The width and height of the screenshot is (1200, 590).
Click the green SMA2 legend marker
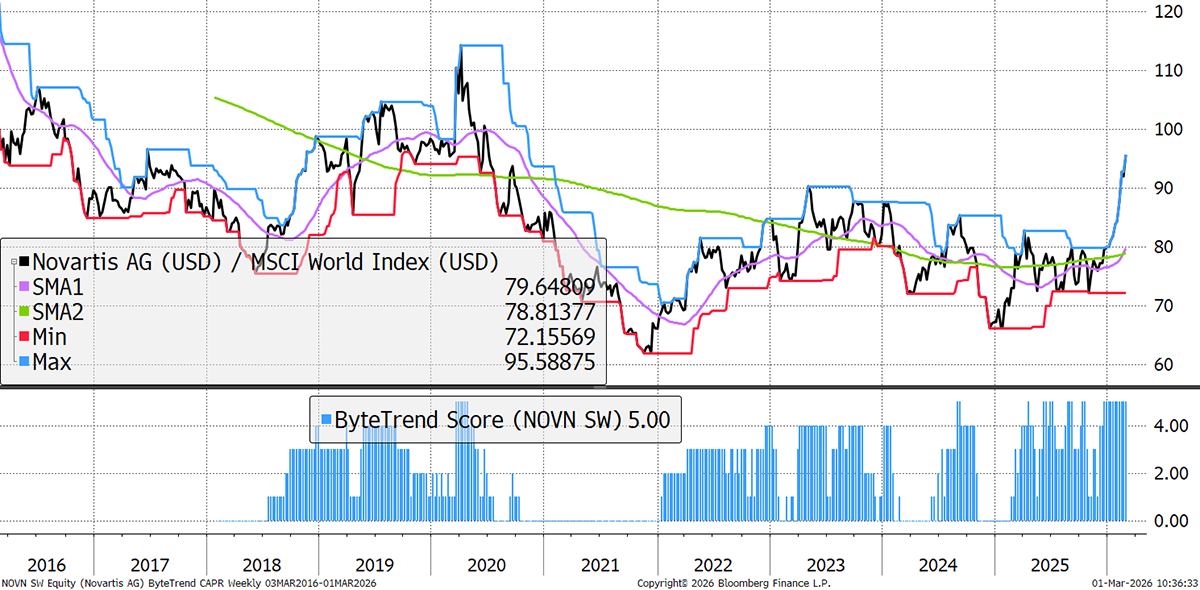[x=25, y=312]
